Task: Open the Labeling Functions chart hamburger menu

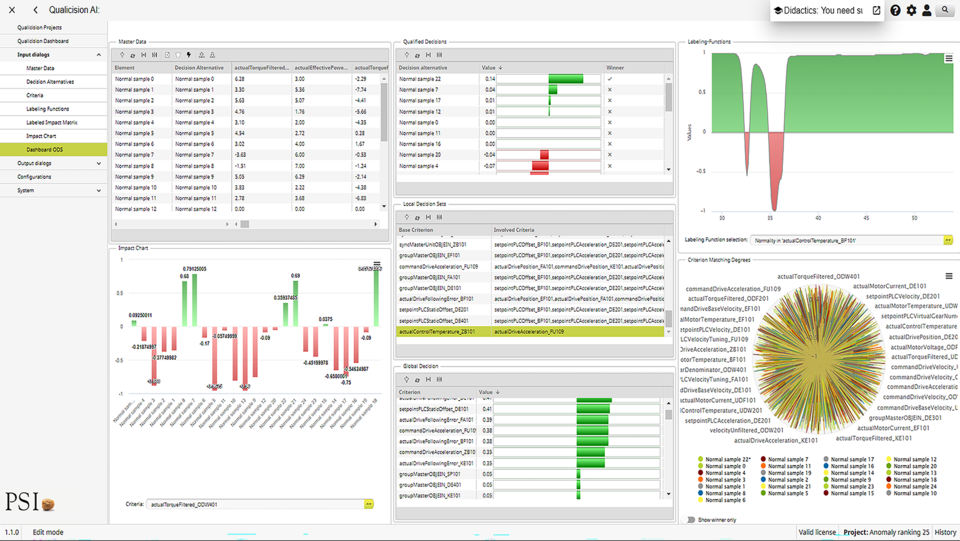Action: coord(949,59)
